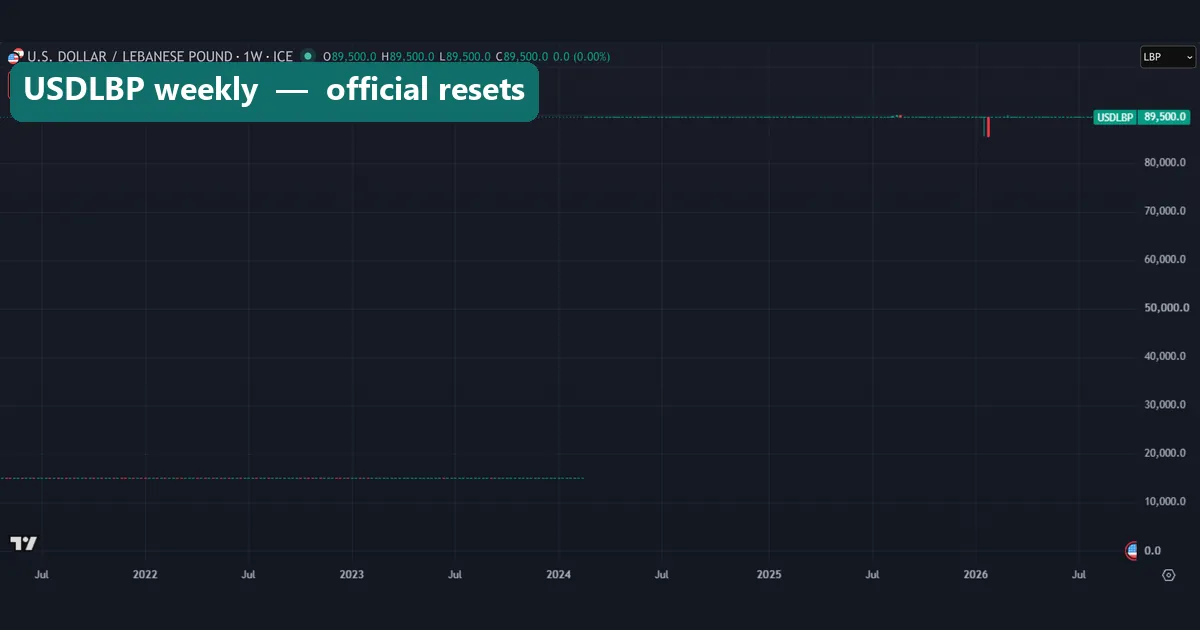Screen dimensions: 1200x630
Task: Click the 50,000.0 price axis label
Action: click(x=1165, y=308)
